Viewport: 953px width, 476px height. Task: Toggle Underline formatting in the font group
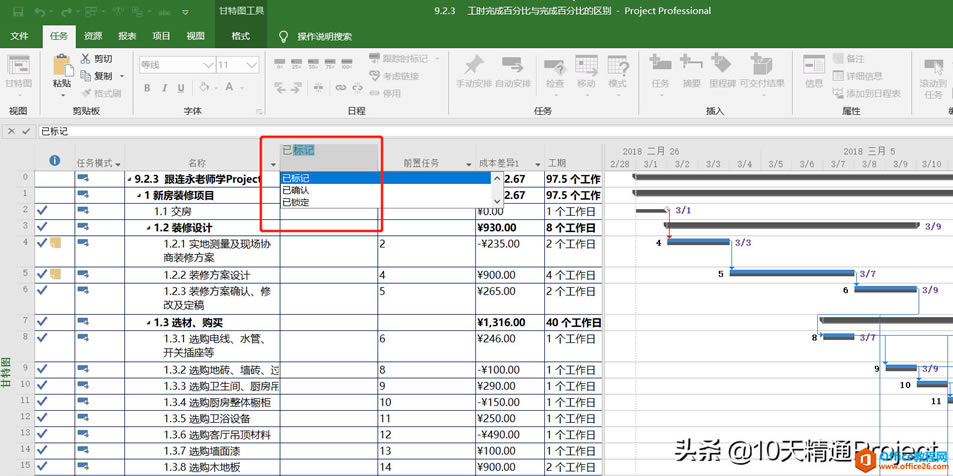click(178, 88)
